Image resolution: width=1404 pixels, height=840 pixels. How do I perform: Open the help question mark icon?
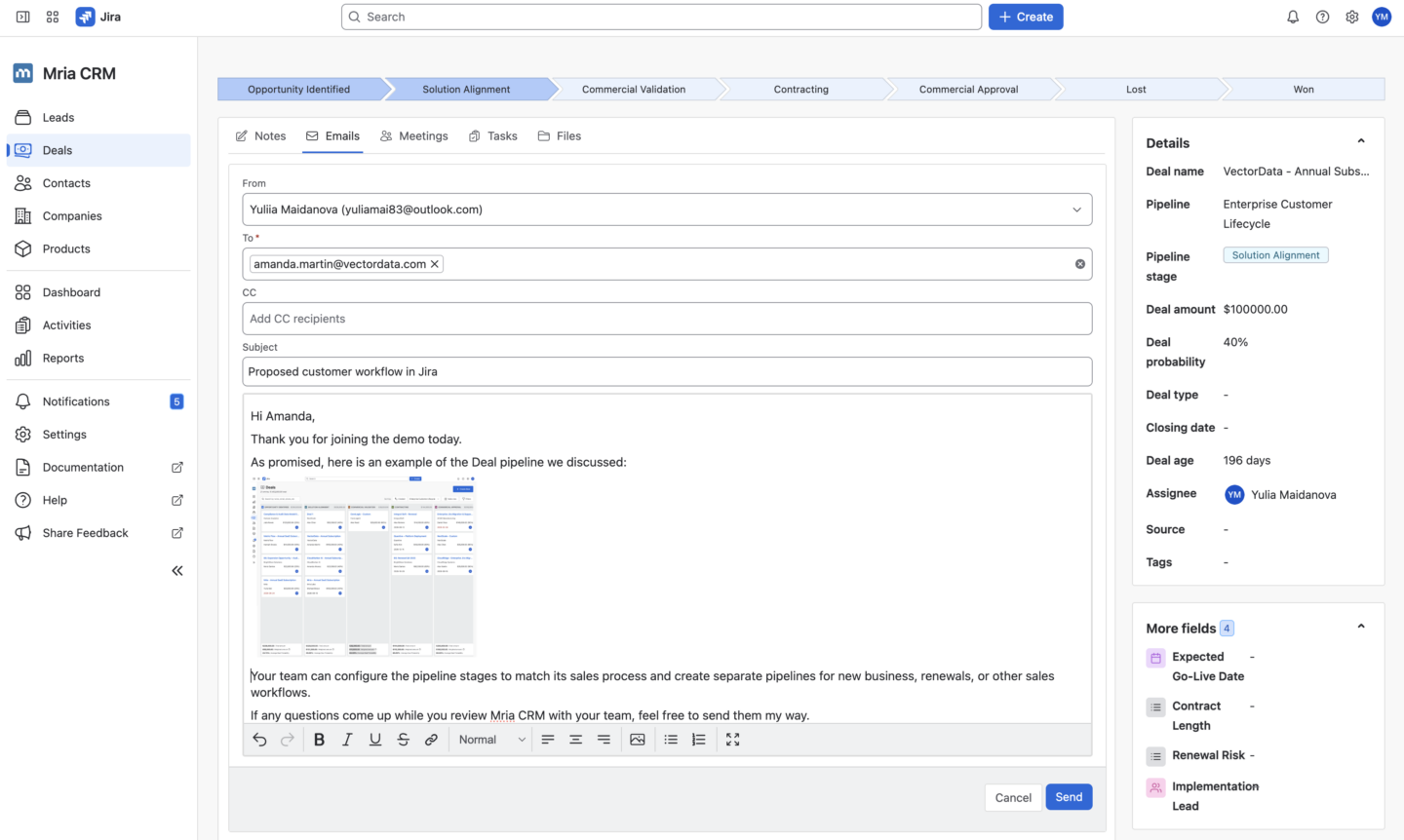(x=1322, y=17)
